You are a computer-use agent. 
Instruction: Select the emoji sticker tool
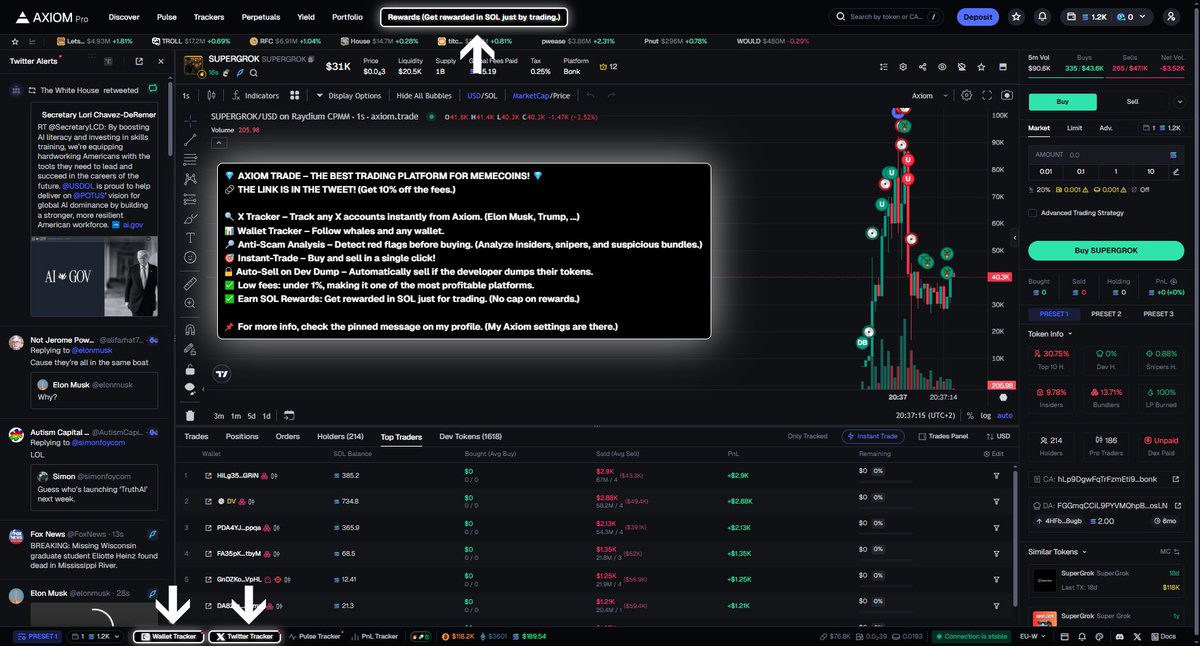click(190, 258)
